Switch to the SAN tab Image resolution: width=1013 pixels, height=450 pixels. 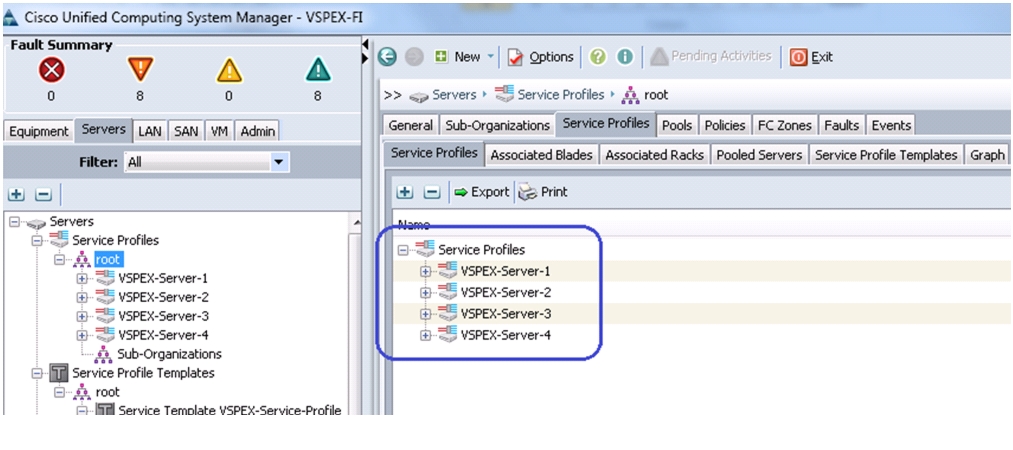(187, 131)
